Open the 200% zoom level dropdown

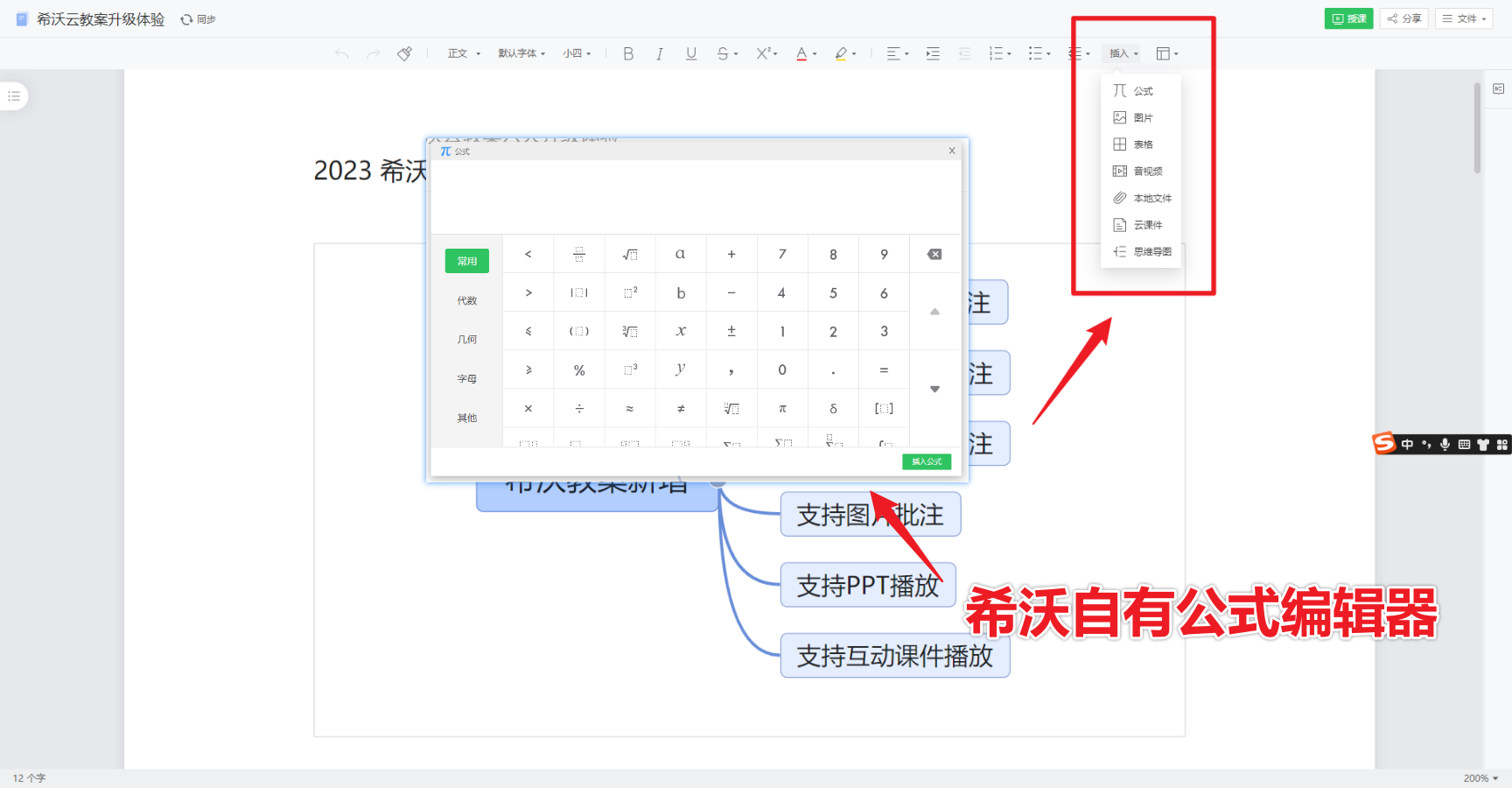coord(1480,778)
